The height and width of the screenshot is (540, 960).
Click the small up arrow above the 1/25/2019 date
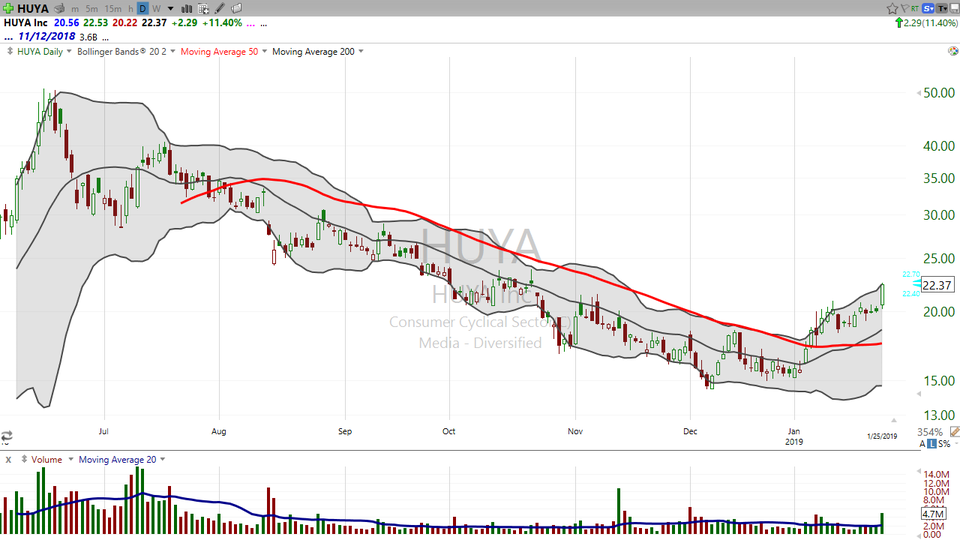[x=893, y=420]
